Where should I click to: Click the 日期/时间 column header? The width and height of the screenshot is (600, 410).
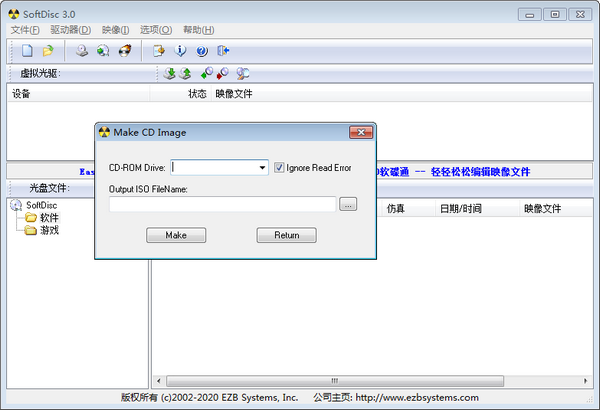pyautogui.click(x=477, y=209)
